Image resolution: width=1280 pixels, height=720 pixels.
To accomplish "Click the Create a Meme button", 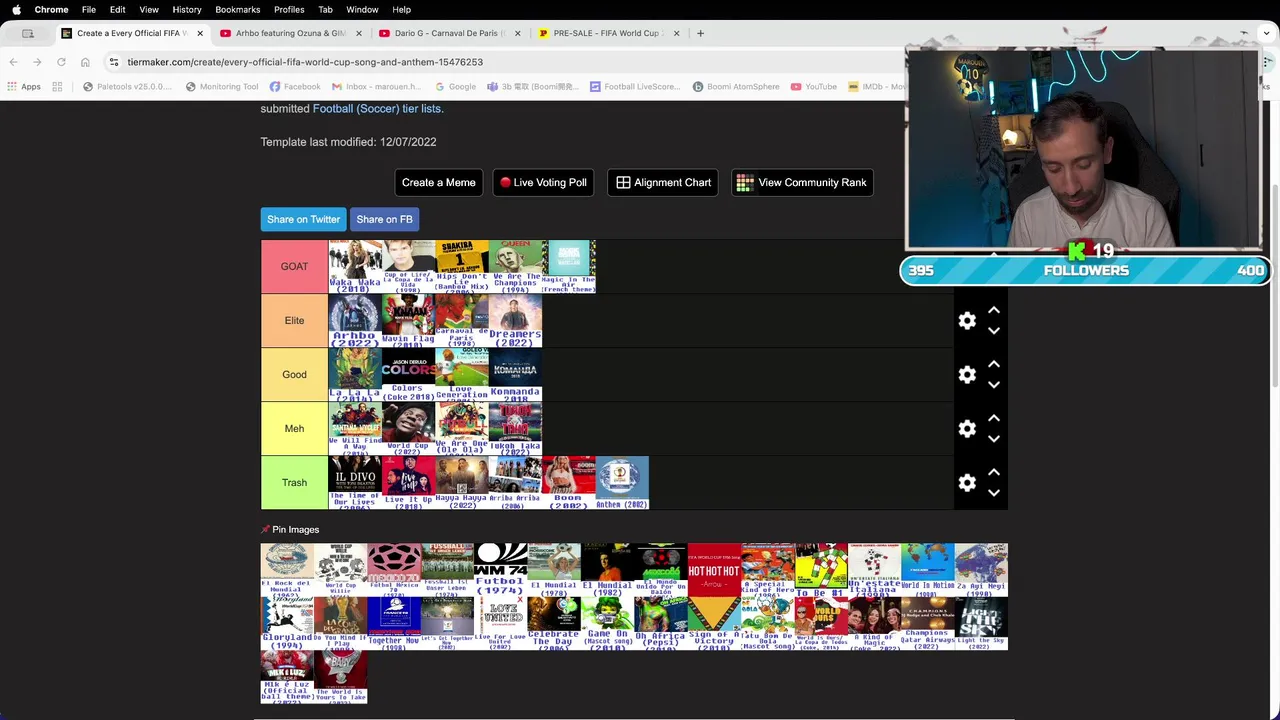I will [438, 182].
